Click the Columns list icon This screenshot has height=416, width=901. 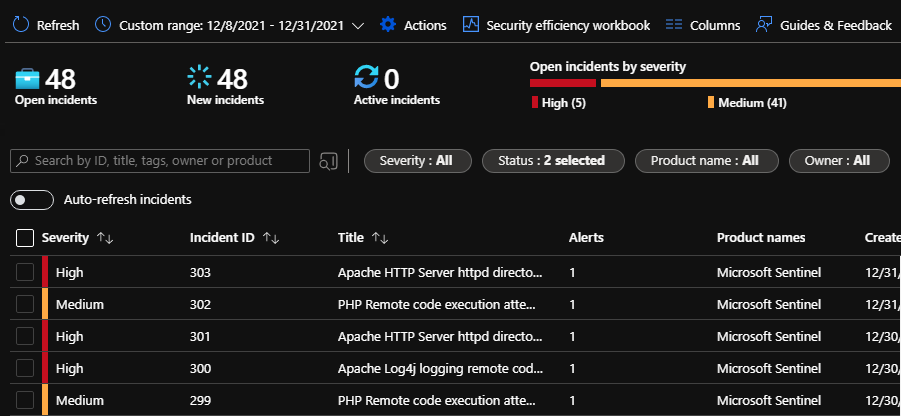point(673,25)
